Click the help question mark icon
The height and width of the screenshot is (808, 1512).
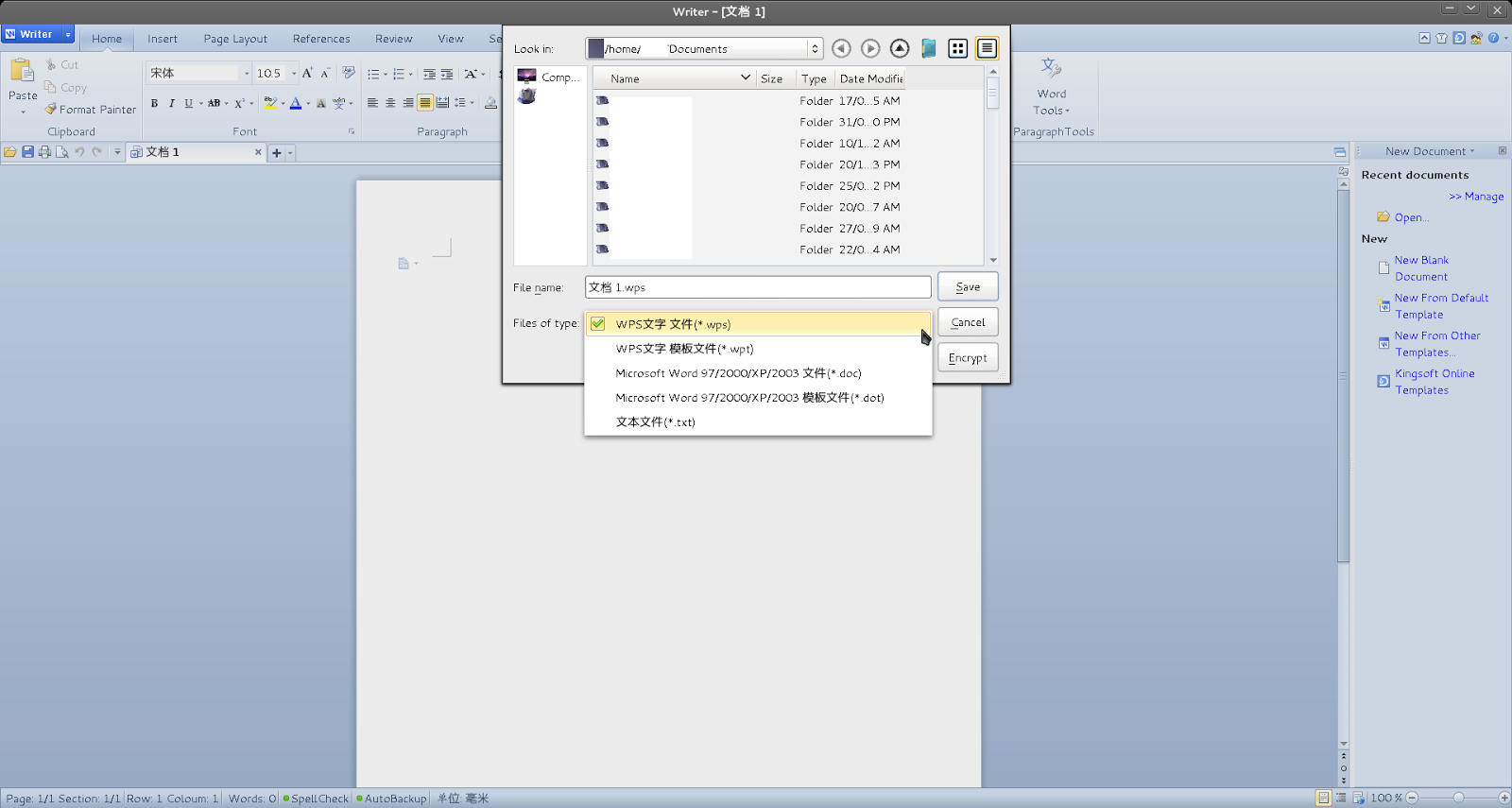pos(1493,38)
